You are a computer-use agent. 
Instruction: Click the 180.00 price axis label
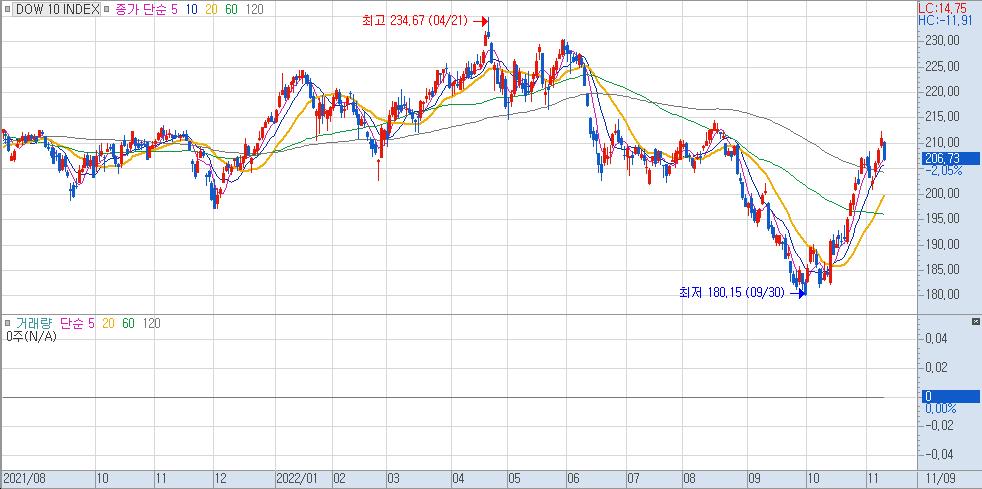point(943,295)
